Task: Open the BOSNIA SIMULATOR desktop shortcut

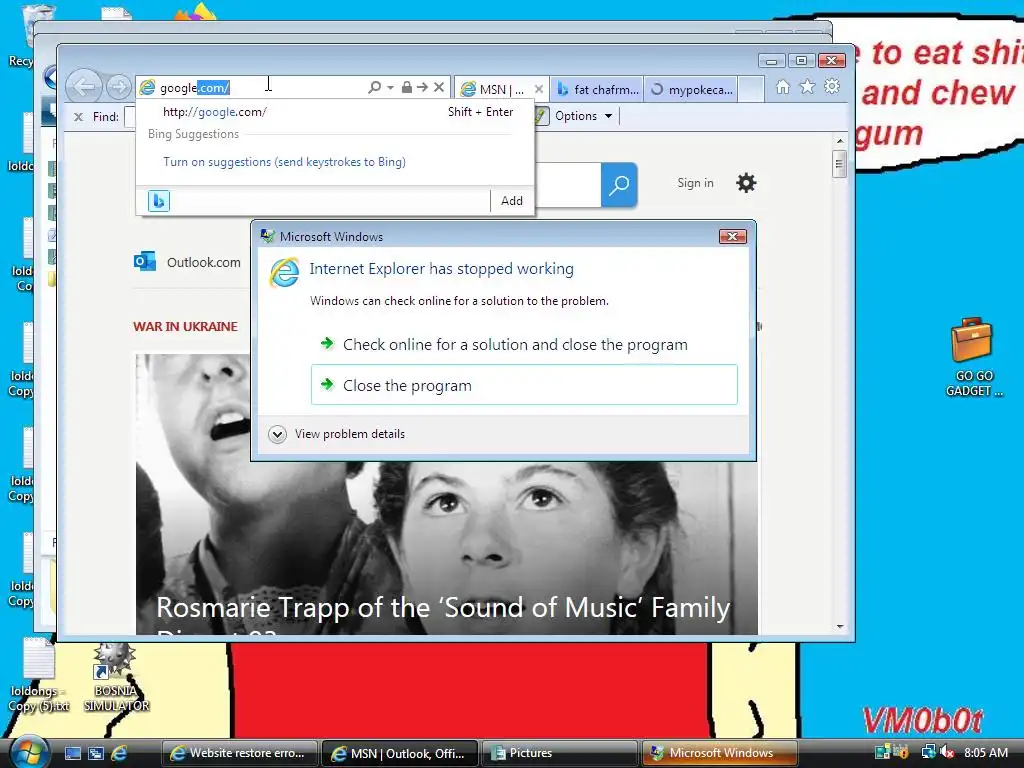Action: (116, 677)
